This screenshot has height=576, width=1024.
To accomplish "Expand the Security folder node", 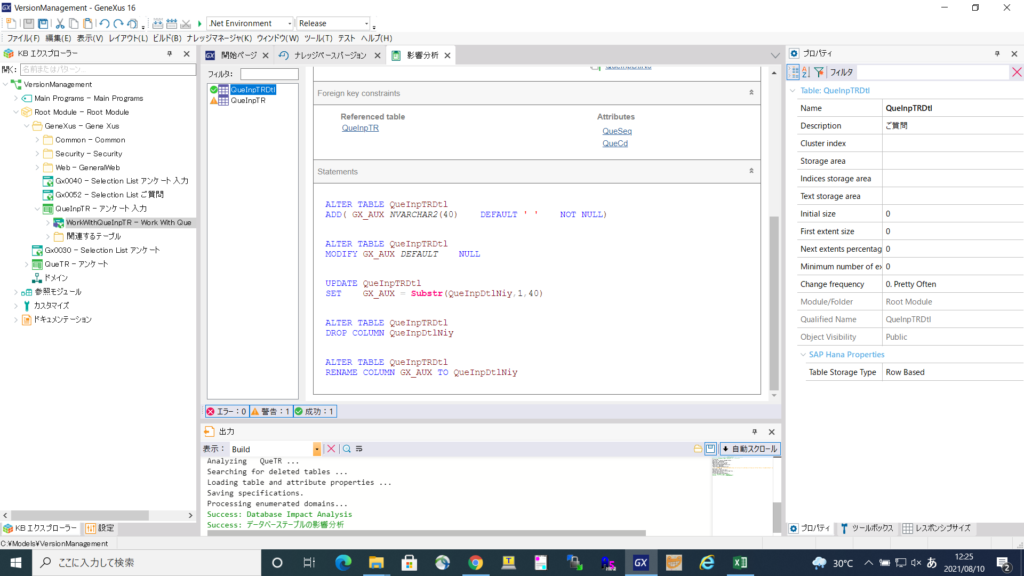I will [x=37, y=153].
